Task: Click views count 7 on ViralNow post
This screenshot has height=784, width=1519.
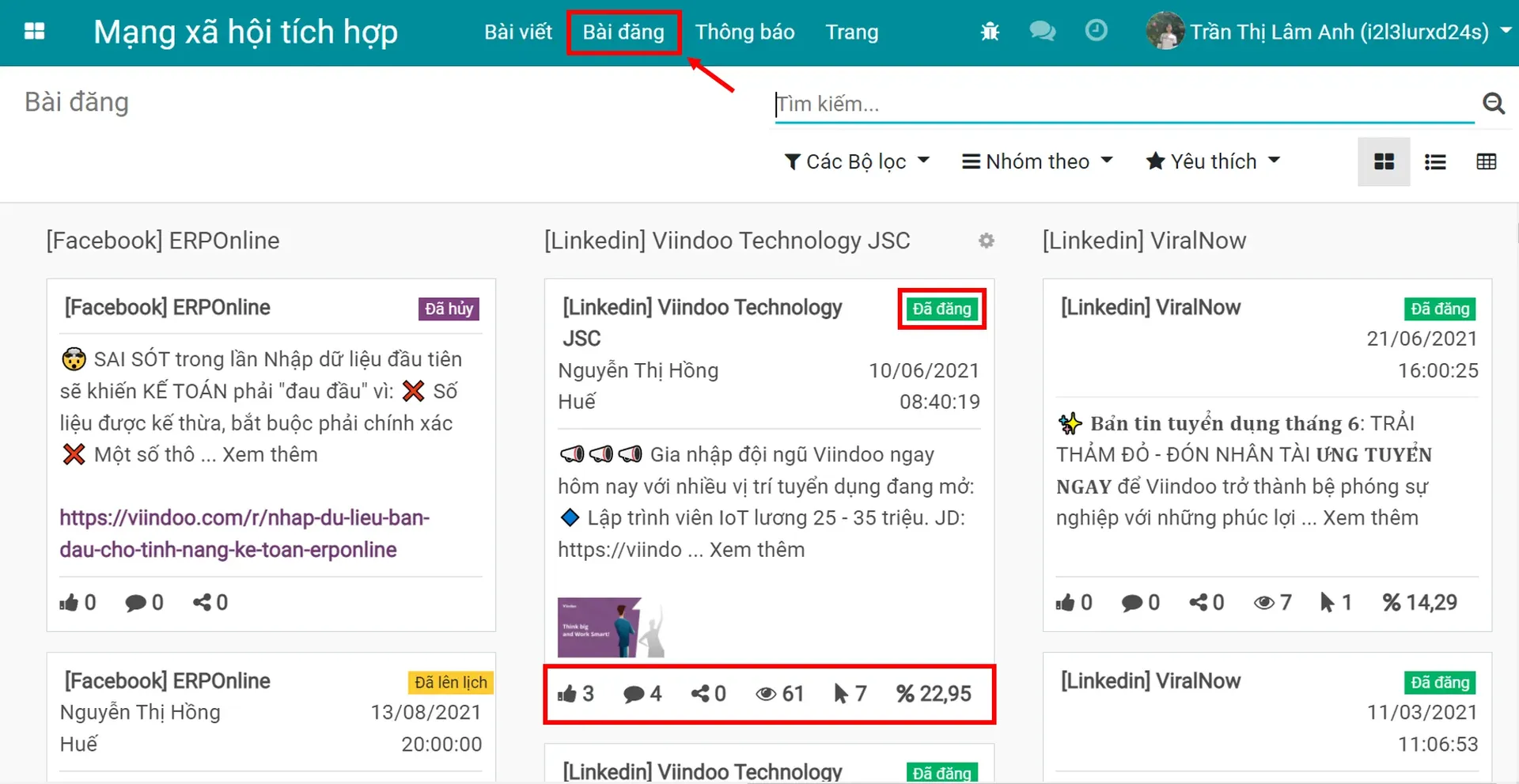Action: (x=1273, y=603)
